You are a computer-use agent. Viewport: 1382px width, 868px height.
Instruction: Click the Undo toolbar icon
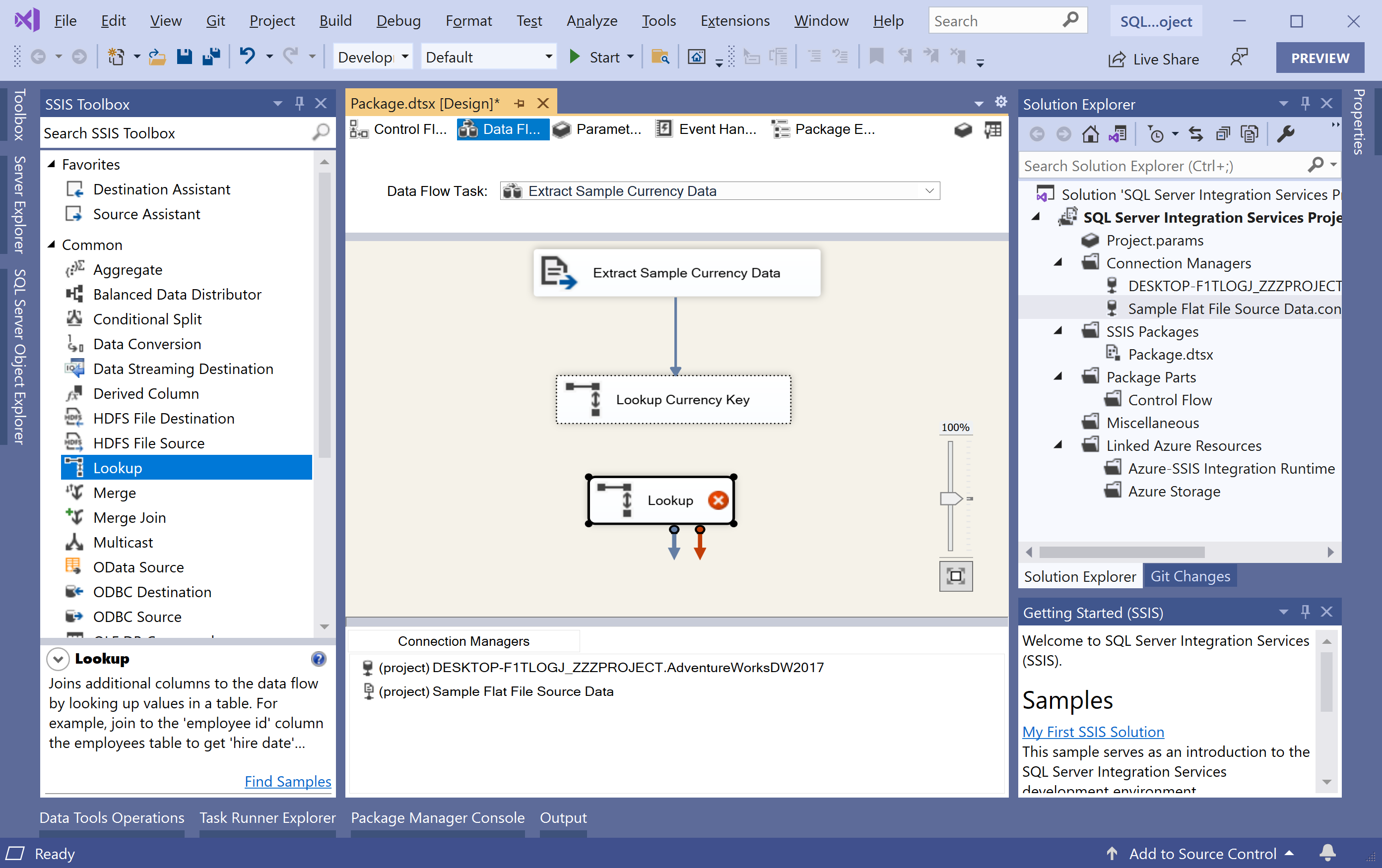pyautogui.click(x=247, y=57)
